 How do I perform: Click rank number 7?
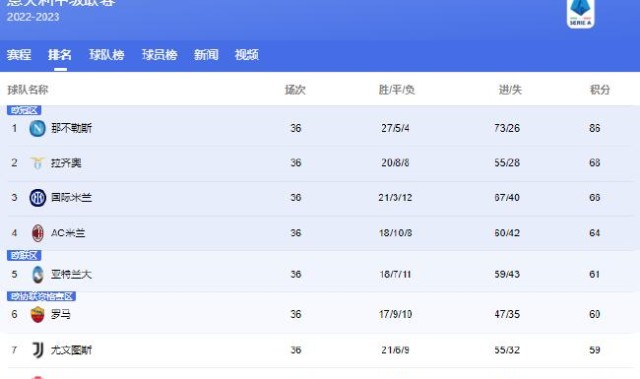(14, 350)
